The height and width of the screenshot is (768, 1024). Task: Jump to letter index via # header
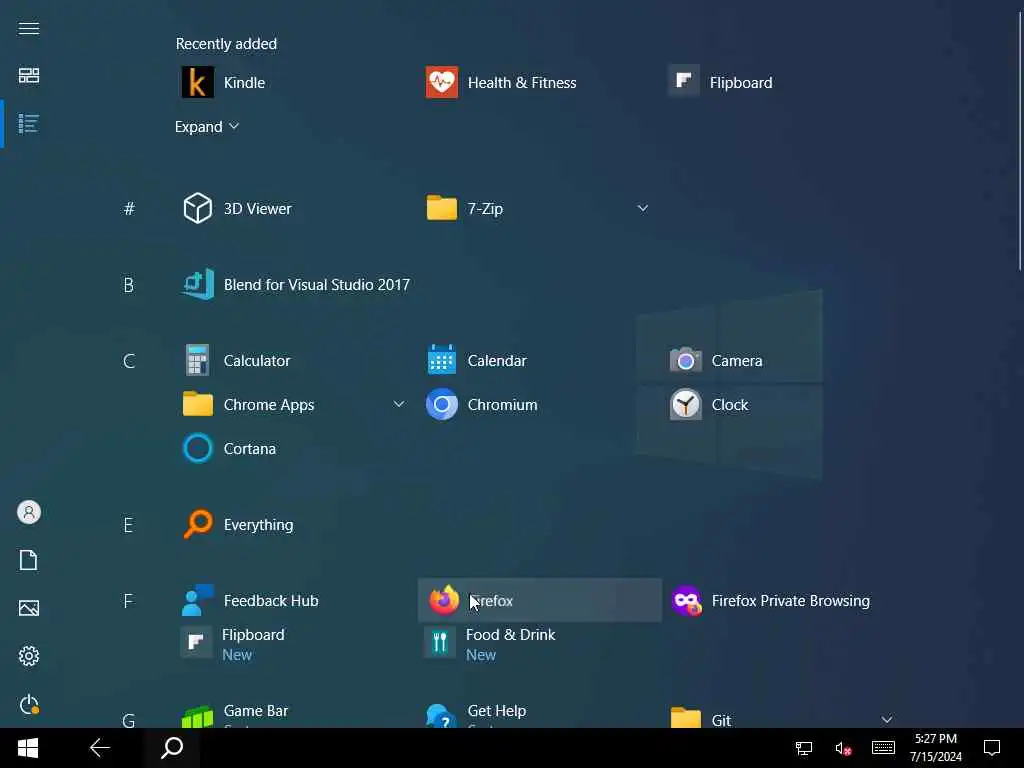(x=129, y=208)
